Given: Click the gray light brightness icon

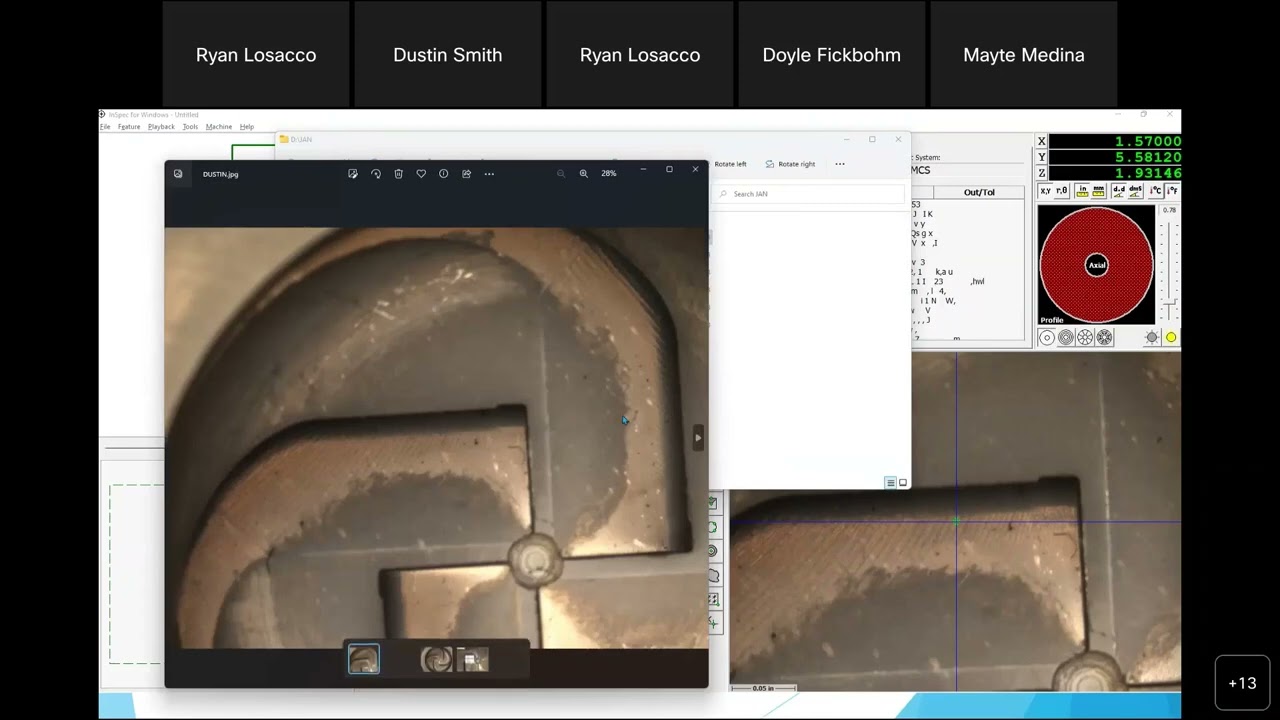Looking at the screenshot, I should pyautogui.click(x=1152, y=338).
